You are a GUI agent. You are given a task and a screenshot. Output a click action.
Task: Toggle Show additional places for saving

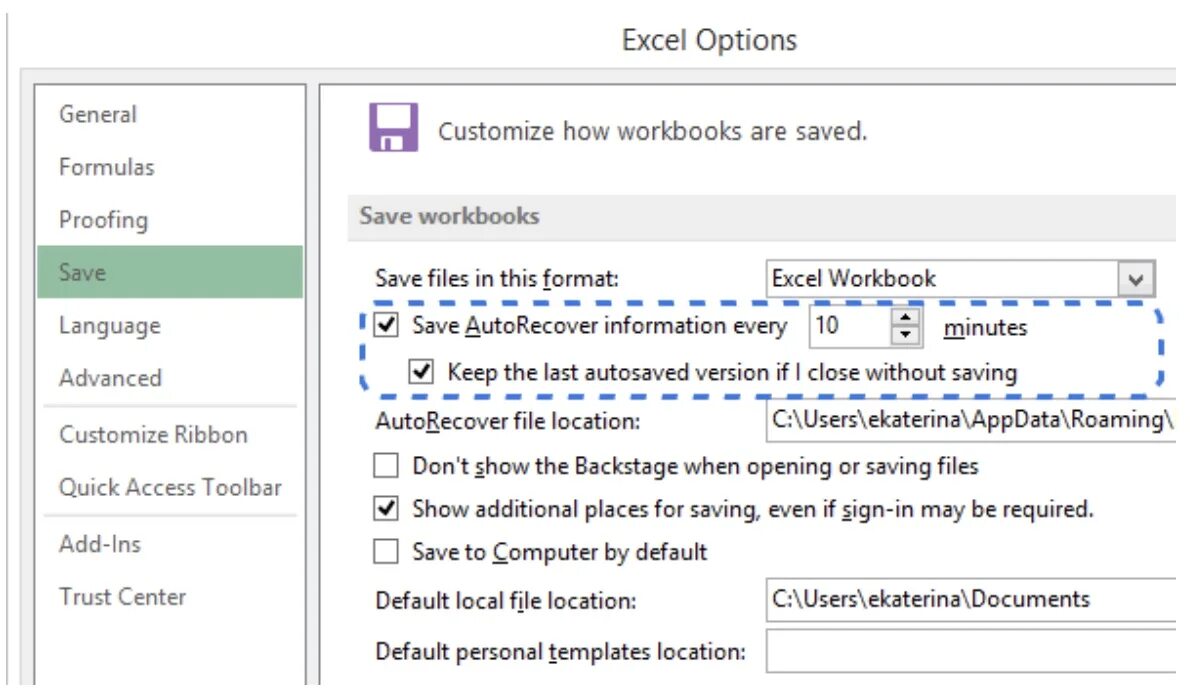385,509
